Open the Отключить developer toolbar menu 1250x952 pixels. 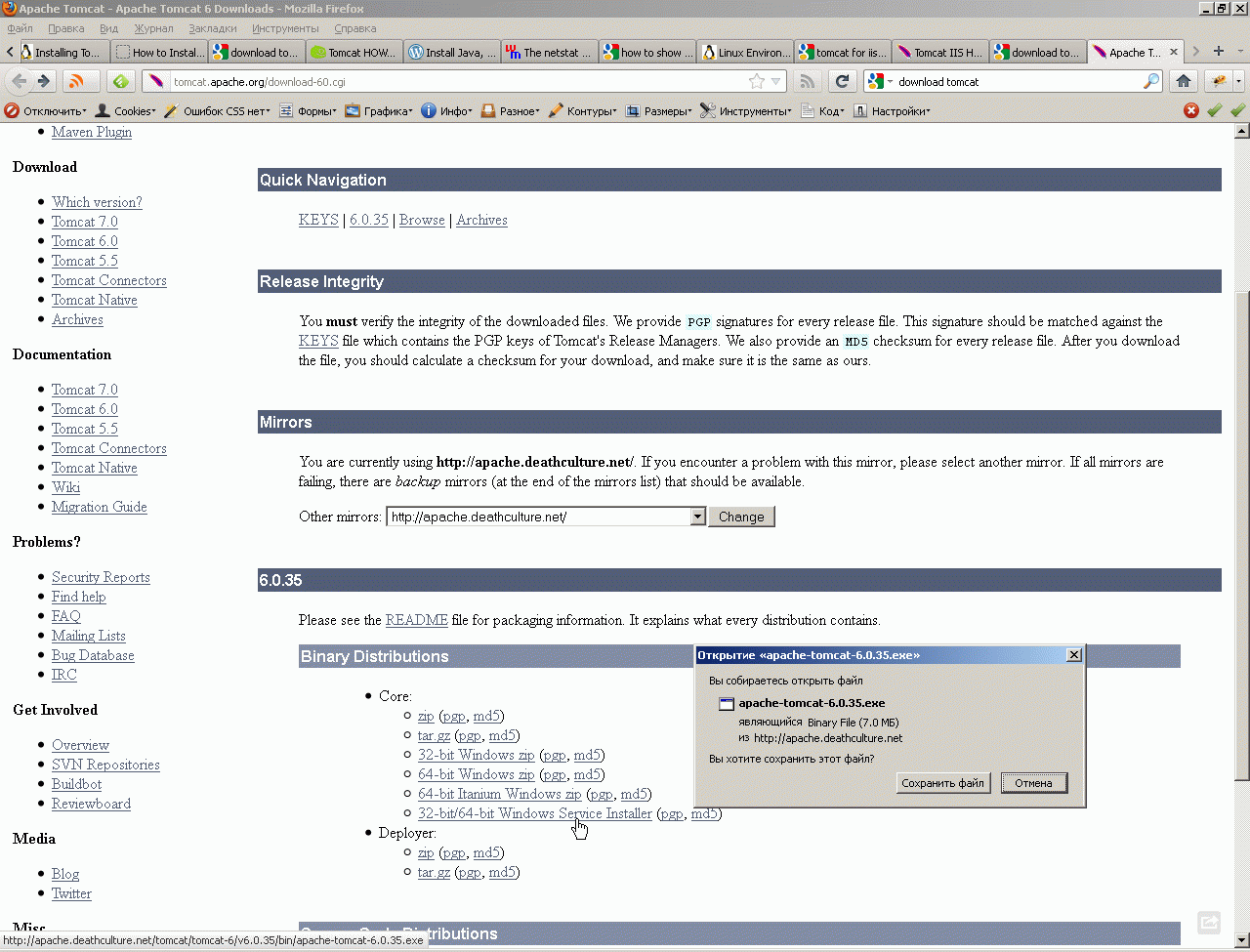pos(46,111)
